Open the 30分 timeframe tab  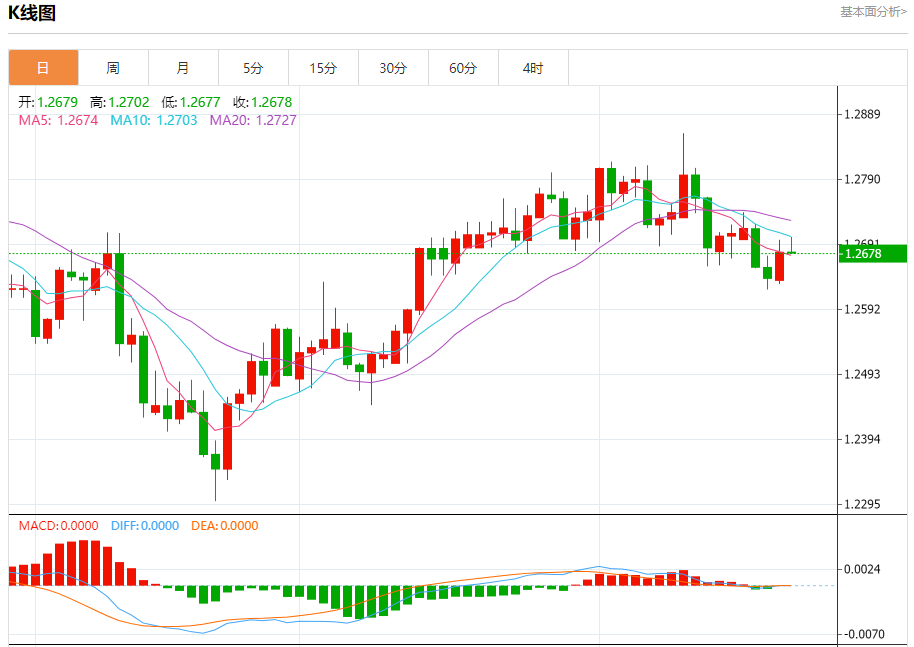393,68
